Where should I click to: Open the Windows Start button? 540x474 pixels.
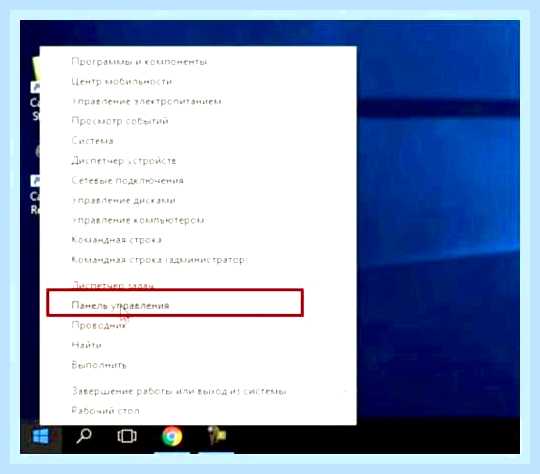(41, 436)
